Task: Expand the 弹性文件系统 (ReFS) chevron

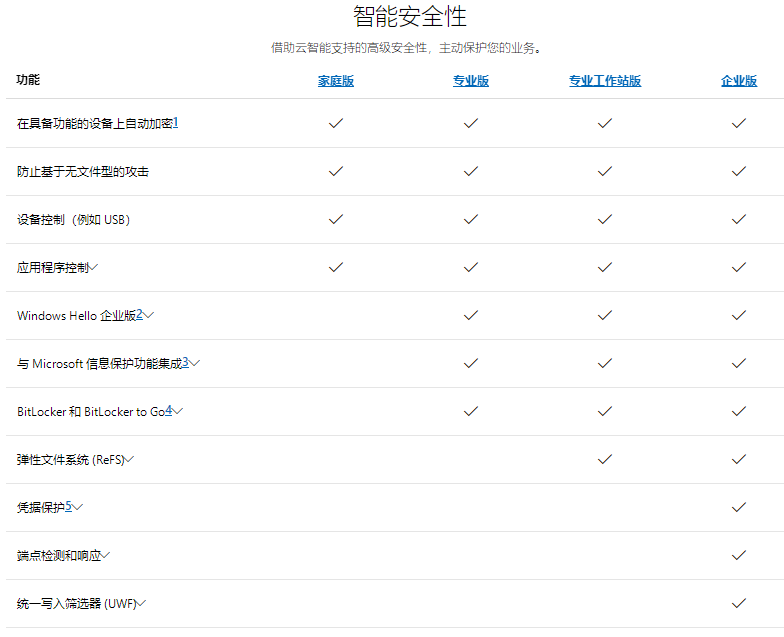Action: (x=129, y=459)
